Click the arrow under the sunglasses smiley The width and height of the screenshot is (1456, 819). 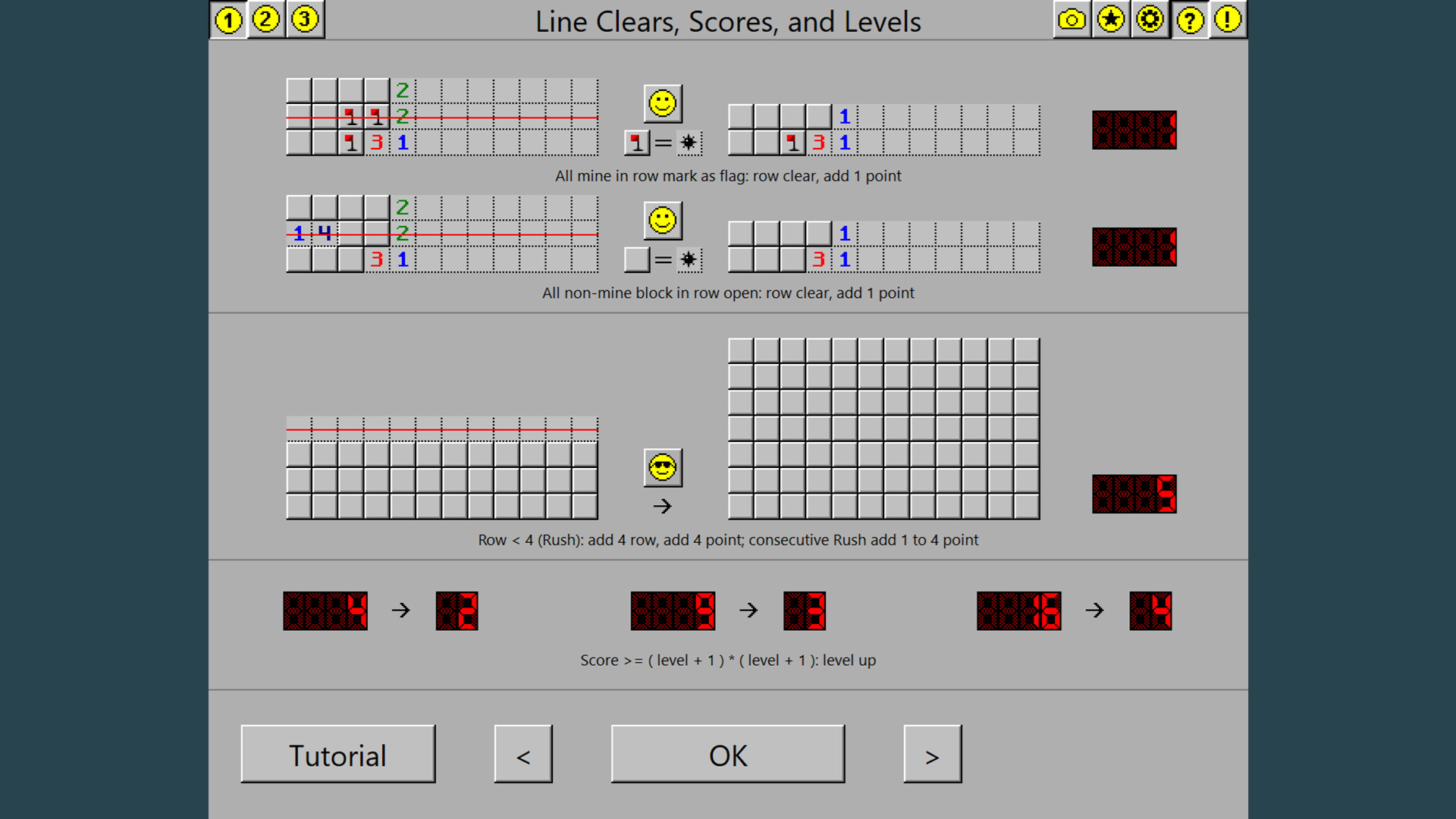(661, 506)
